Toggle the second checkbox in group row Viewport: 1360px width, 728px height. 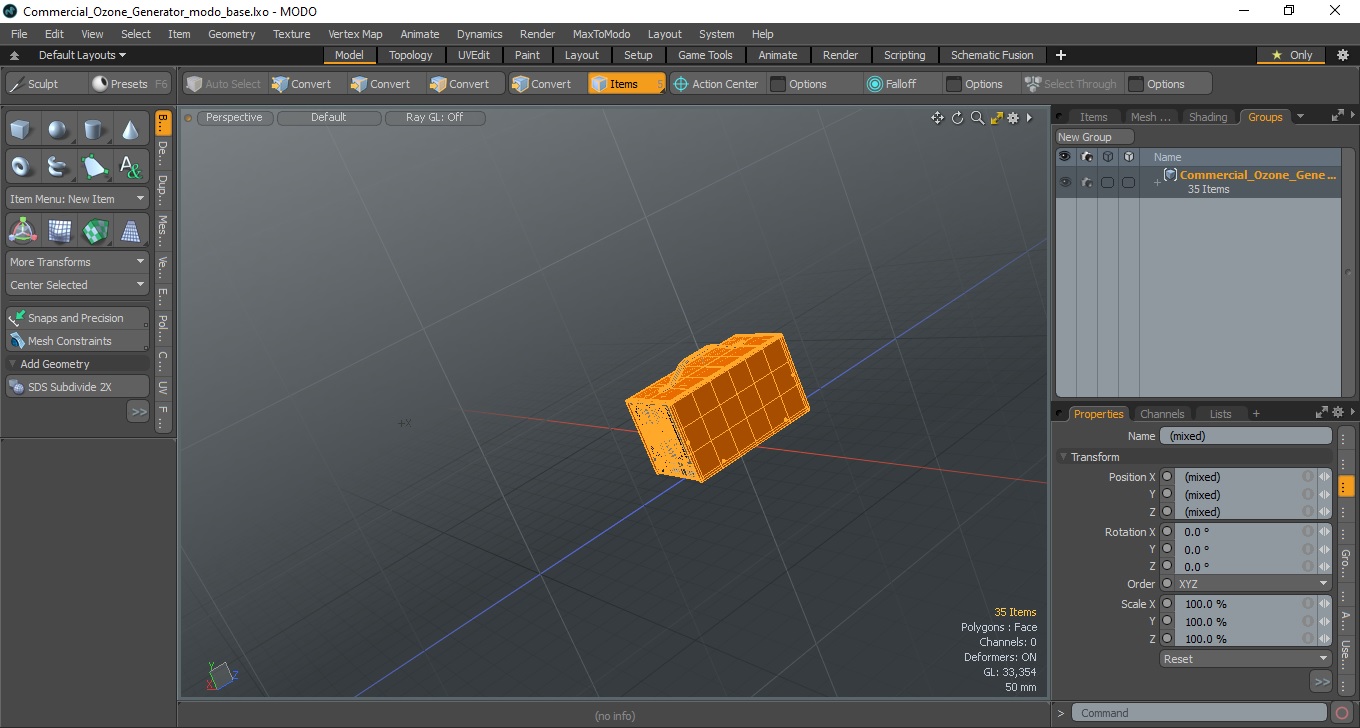[1128, 182]
